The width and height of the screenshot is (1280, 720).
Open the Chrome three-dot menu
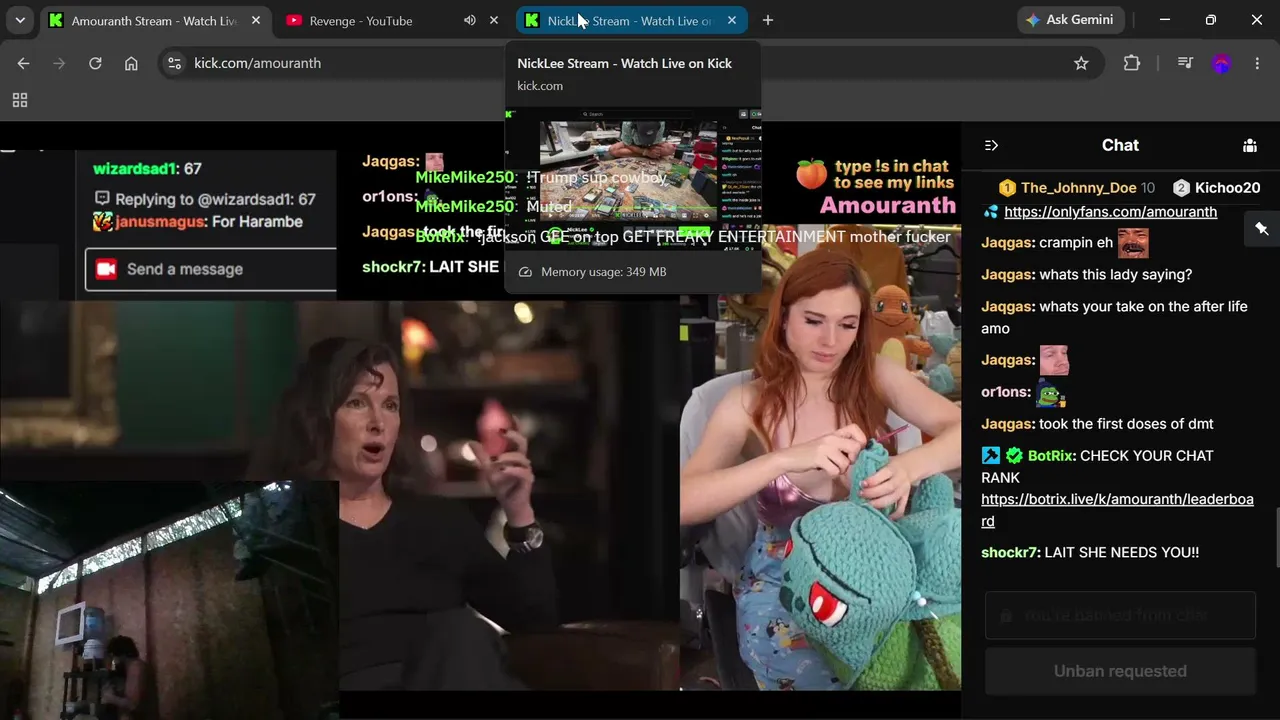point(1257,63)
